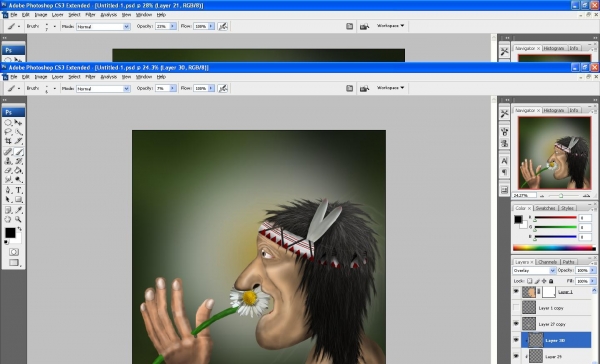The height and width of the screenshot is (364, 600).
Task: Switch to Swatches tab
Action: 545,208
